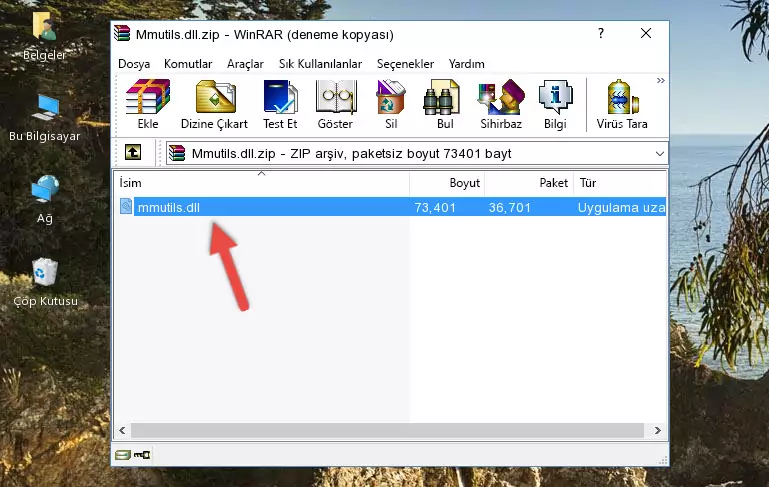Select the mmutils.dll file row
Screen dimensions: 769x487
391,207
